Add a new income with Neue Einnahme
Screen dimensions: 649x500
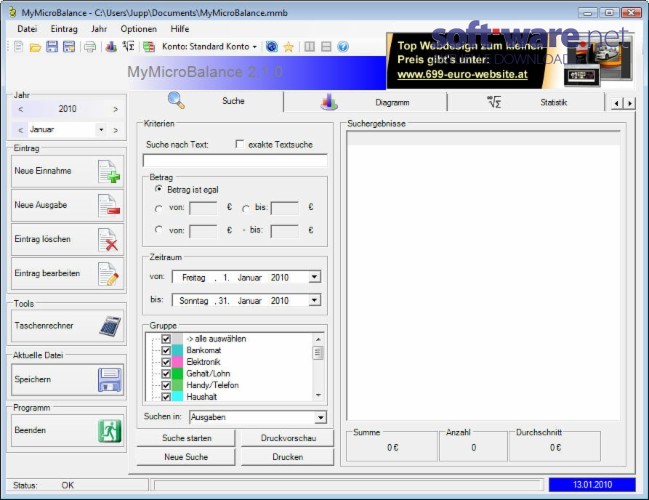67,171
